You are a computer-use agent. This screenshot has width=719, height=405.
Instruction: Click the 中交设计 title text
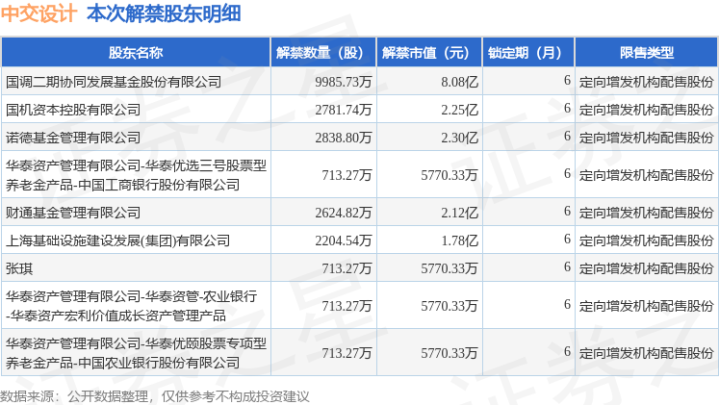click(x=39, y=14)
